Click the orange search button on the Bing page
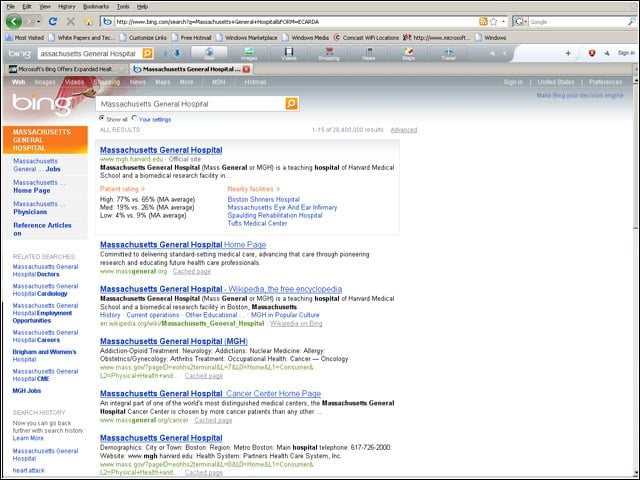The width and height of the screenshot is (640, 480). (291, 104)
